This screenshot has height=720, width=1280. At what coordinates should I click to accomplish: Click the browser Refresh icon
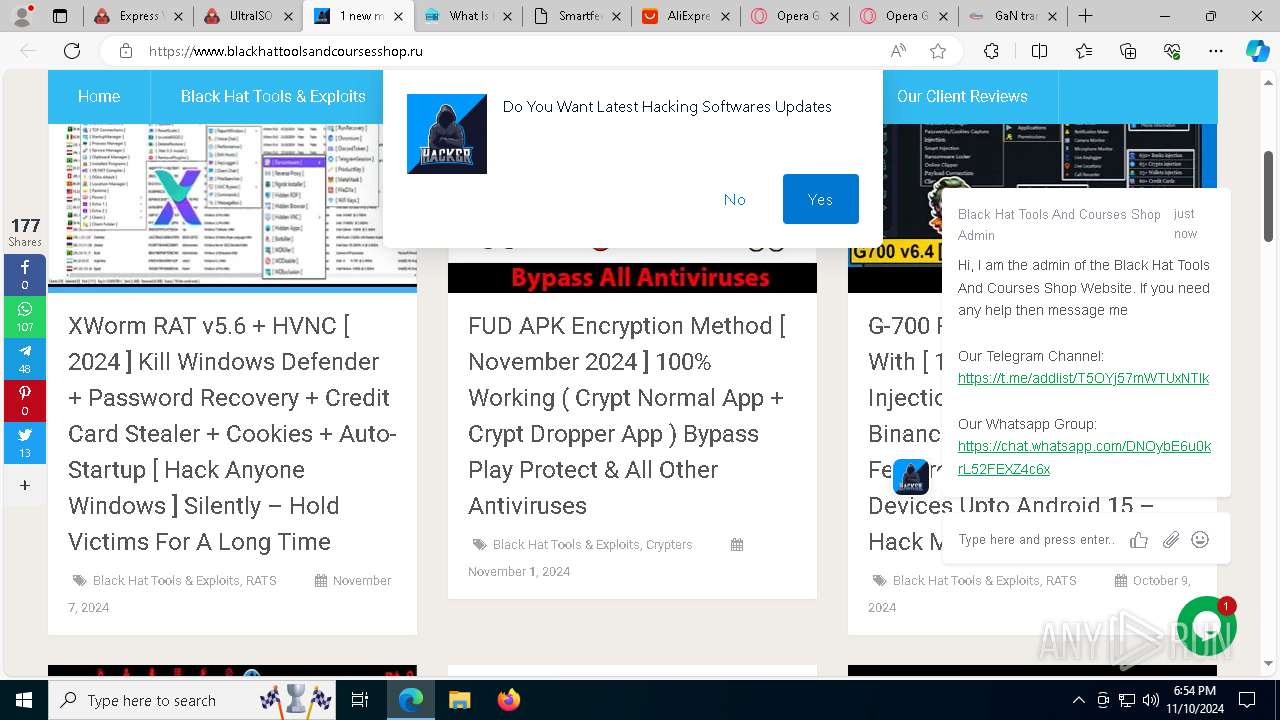click(72, 51)
